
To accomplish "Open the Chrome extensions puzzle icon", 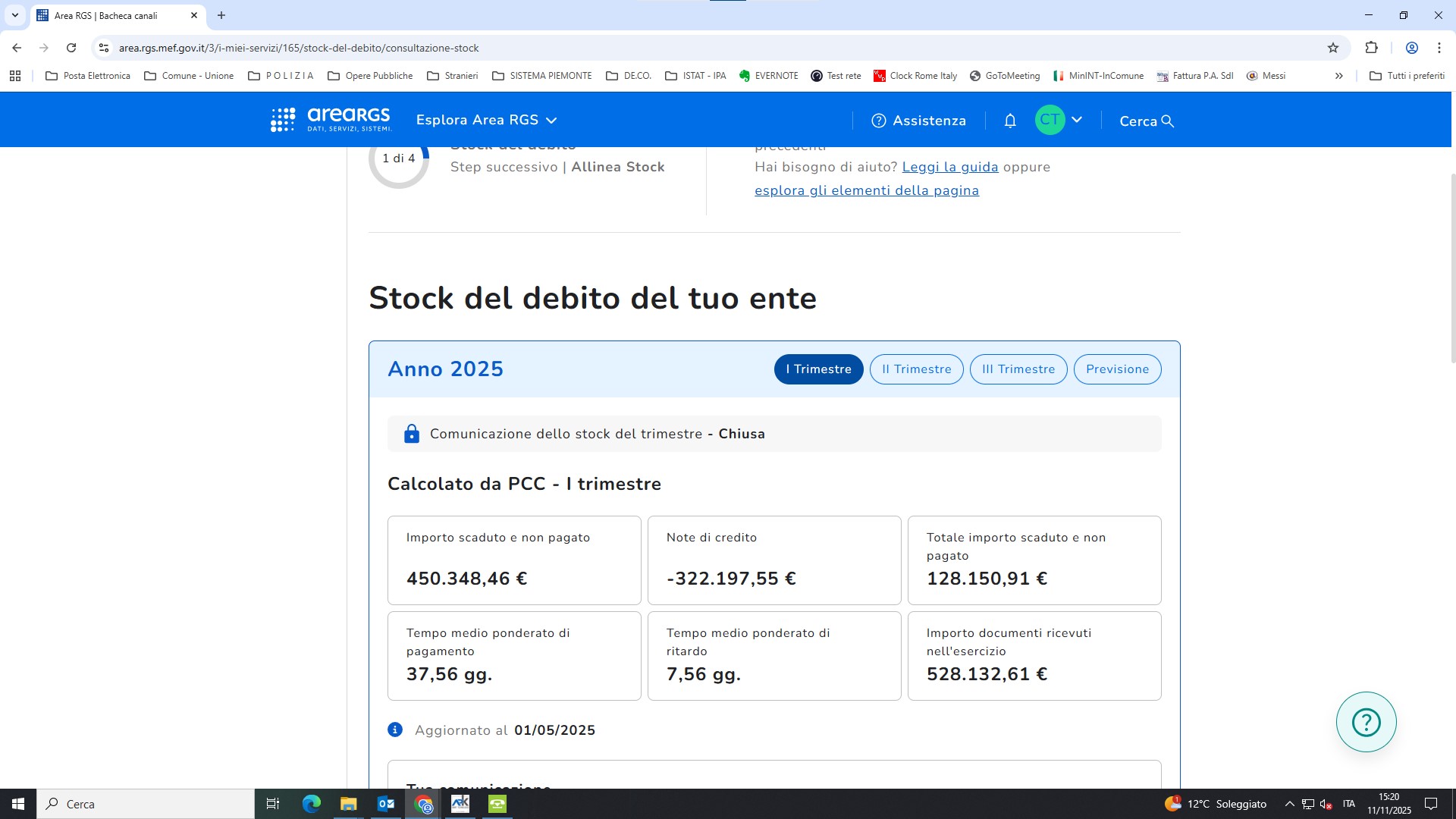I will pyautogui.click(x=1371, y=48).
